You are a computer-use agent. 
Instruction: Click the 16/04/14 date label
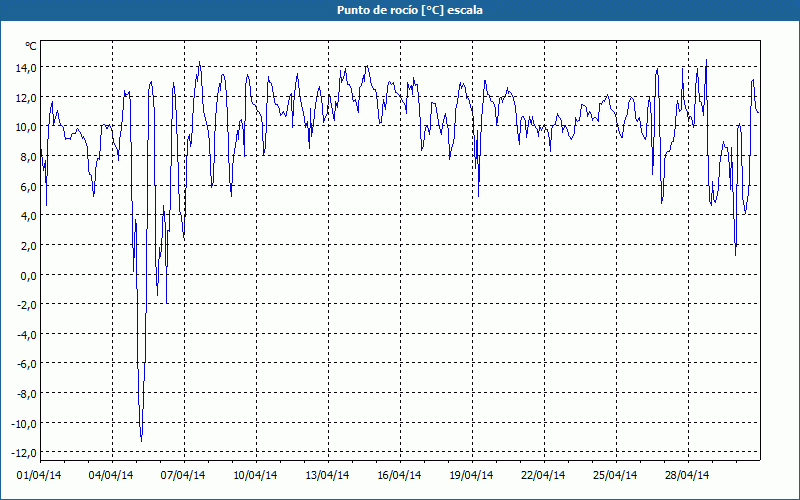[x=399, y=475]
